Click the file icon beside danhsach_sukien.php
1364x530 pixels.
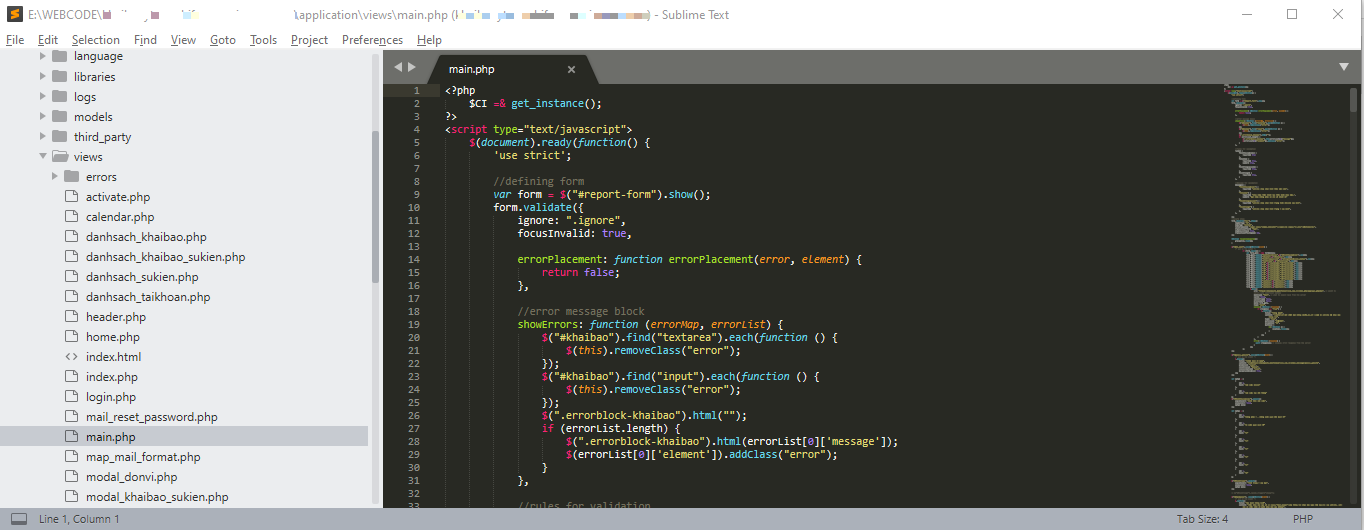pos(71,277)
